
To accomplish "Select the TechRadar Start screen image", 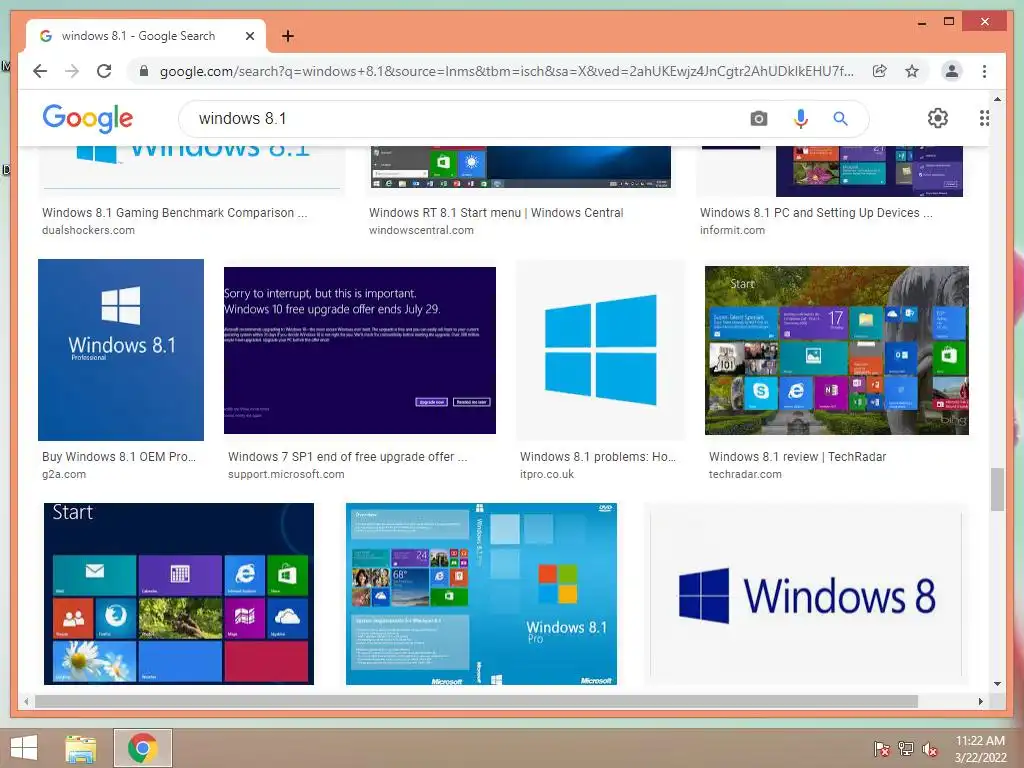I will [x=837, y=350].
